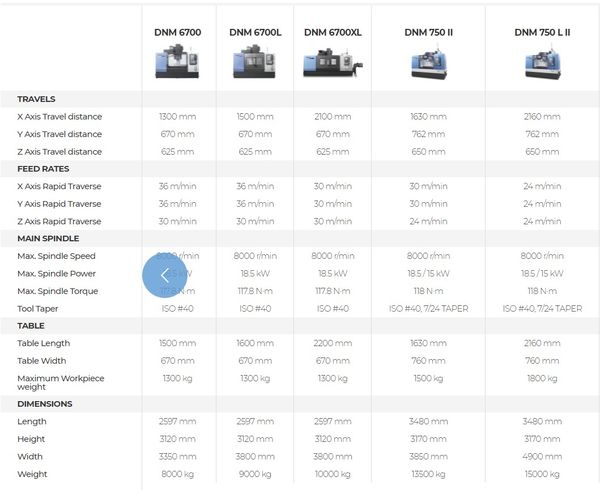Screen dimensions: 600x490
Task: Click the Table Length row label
Action: point(44,343)
